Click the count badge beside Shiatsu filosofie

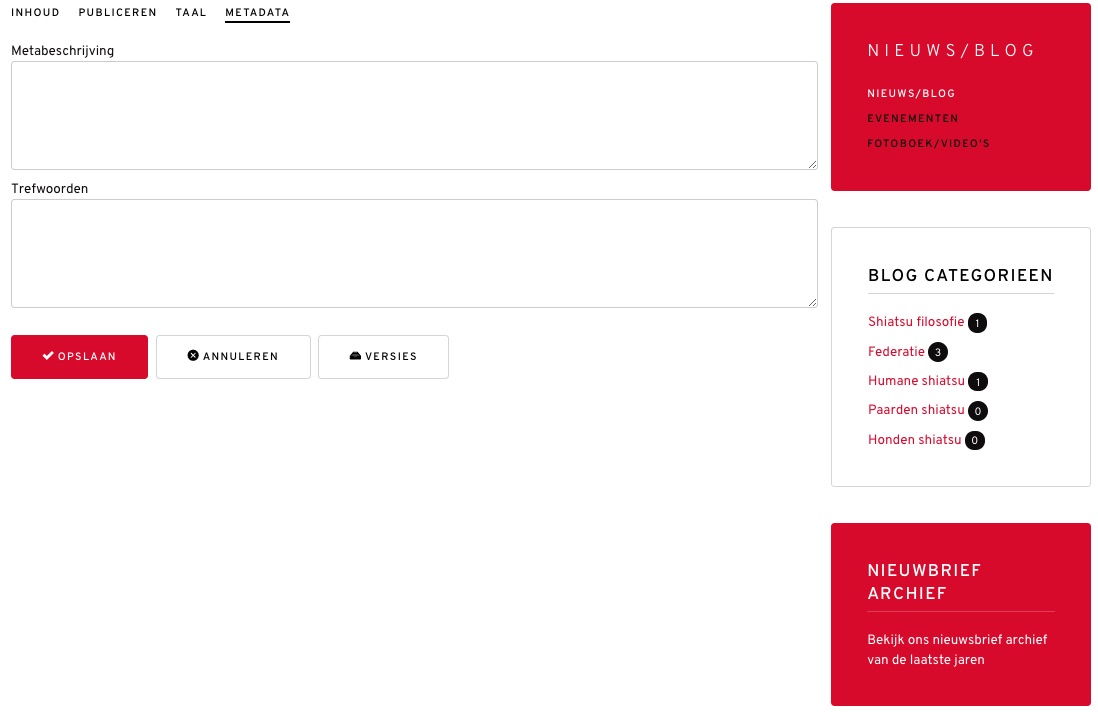click(977, 323)
